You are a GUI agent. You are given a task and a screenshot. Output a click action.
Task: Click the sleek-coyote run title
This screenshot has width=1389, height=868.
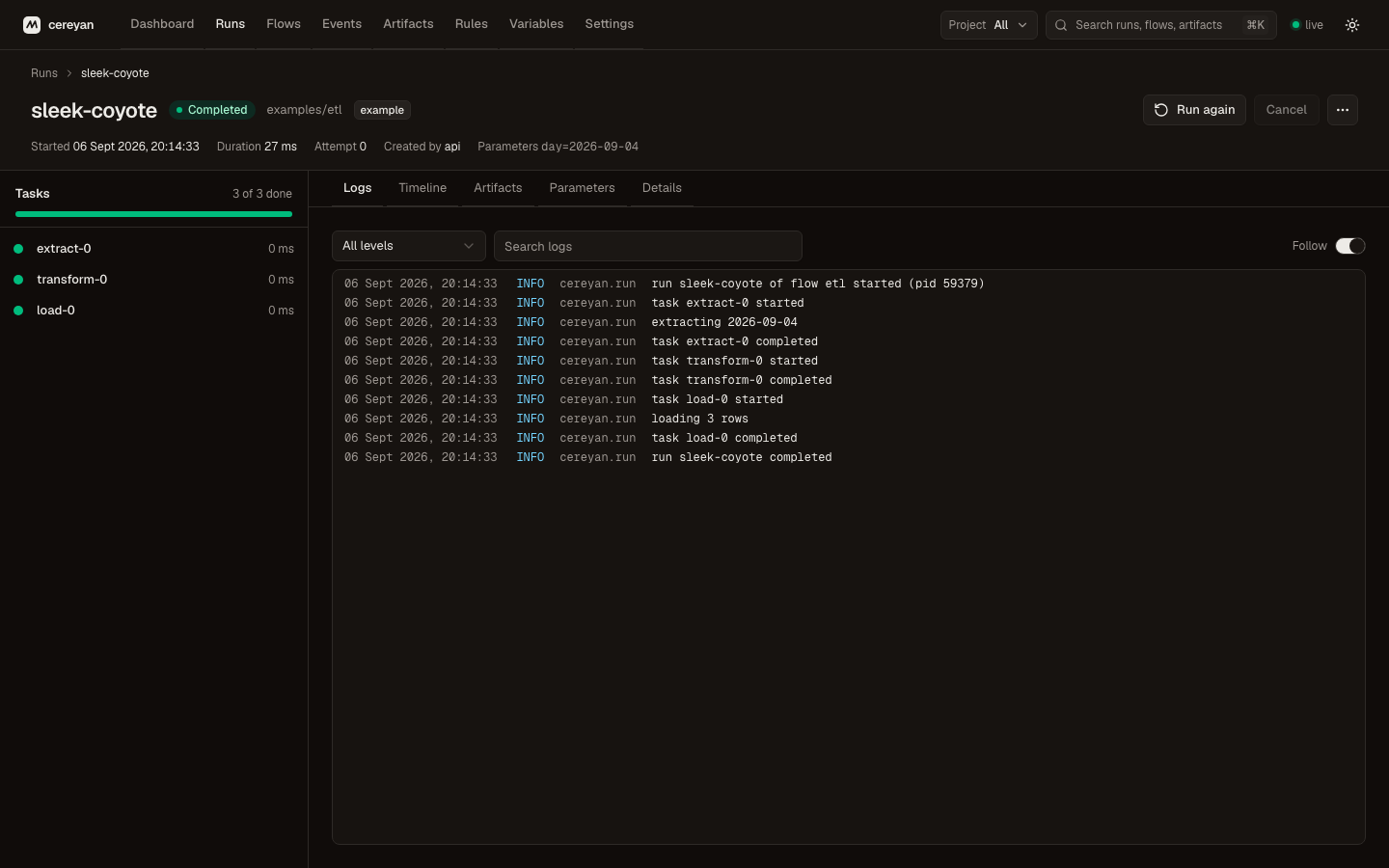[94, 110]
